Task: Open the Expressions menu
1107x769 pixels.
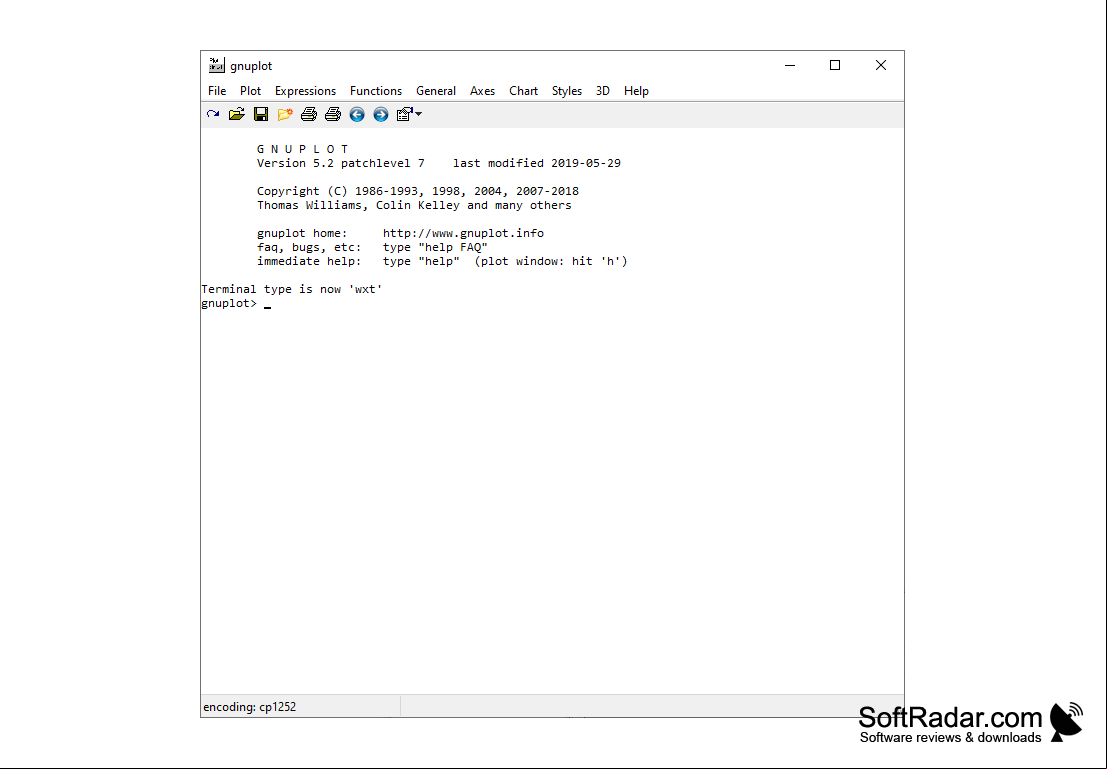Action: pos(305,90)
